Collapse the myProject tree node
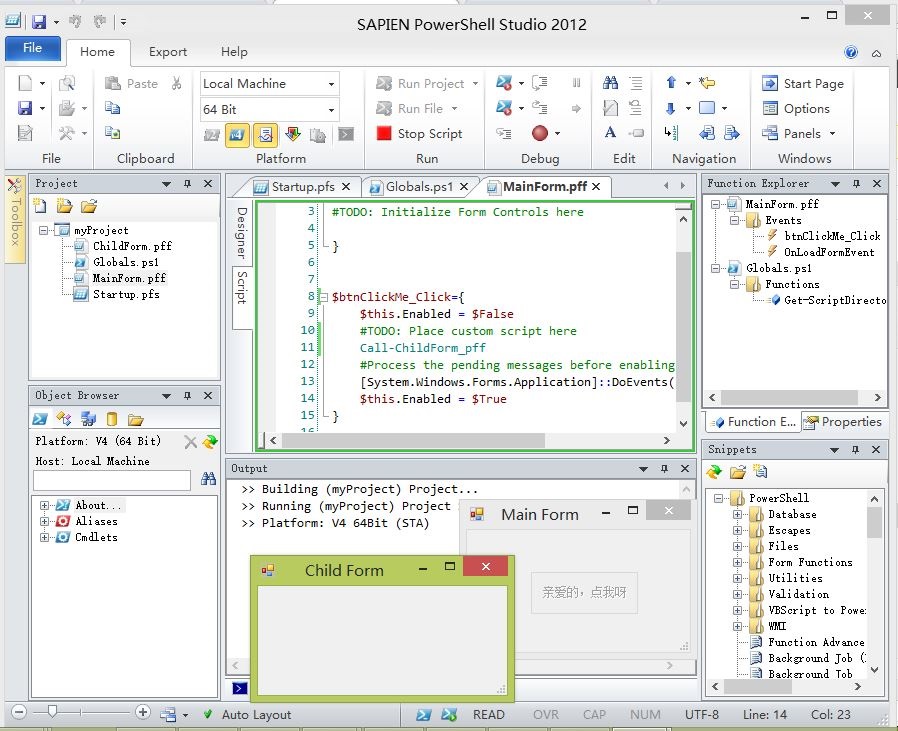This screenshot has height=731, width=898. [44, 230]
